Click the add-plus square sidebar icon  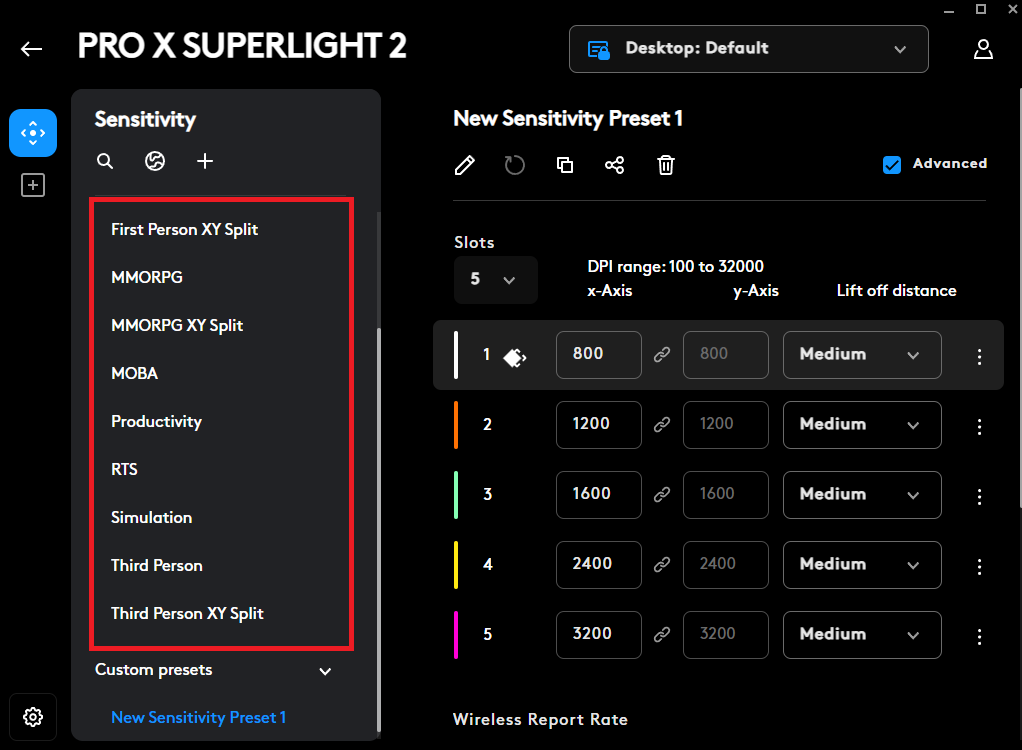[33, 185]
